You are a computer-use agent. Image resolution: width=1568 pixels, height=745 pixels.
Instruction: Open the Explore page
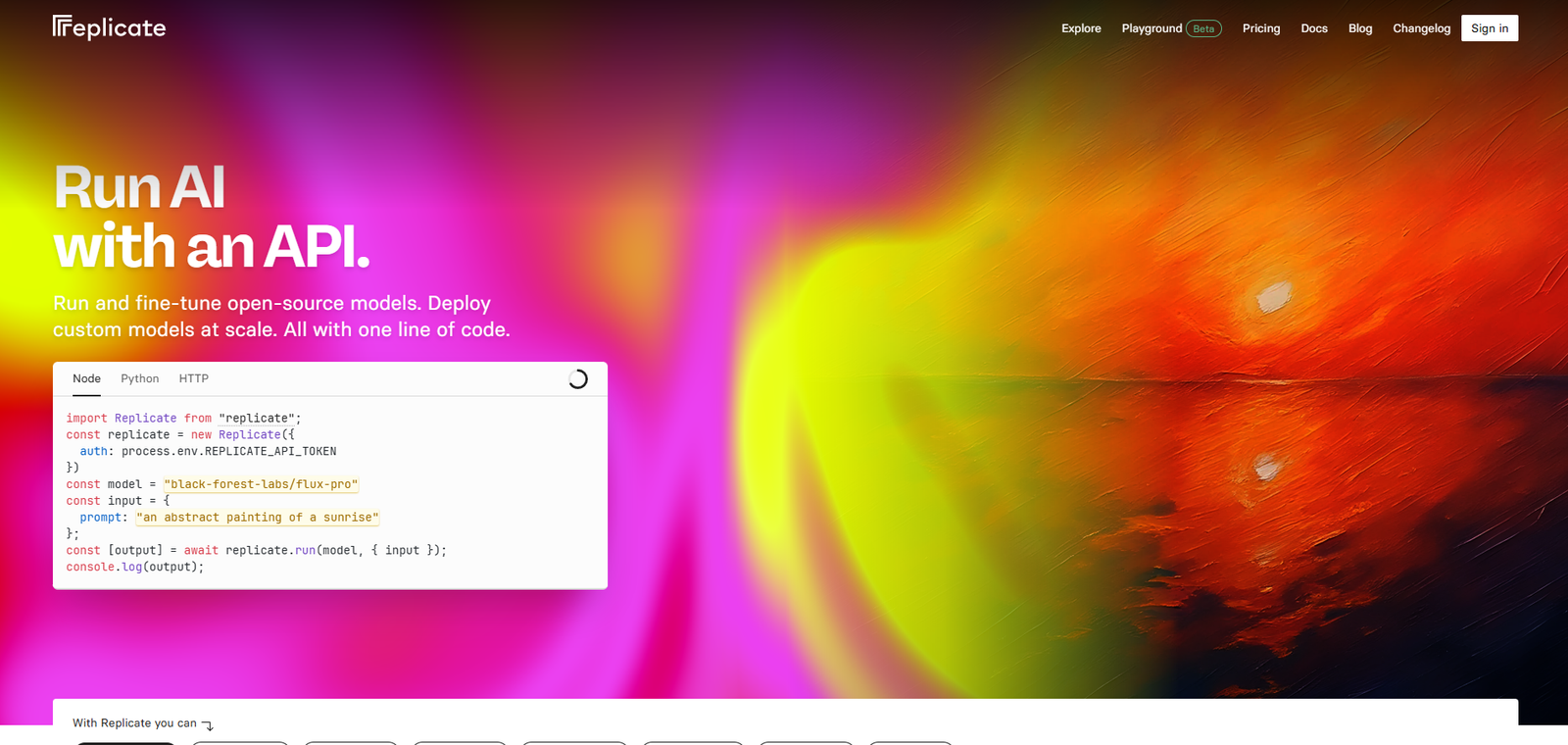[x=1081, y=28]
